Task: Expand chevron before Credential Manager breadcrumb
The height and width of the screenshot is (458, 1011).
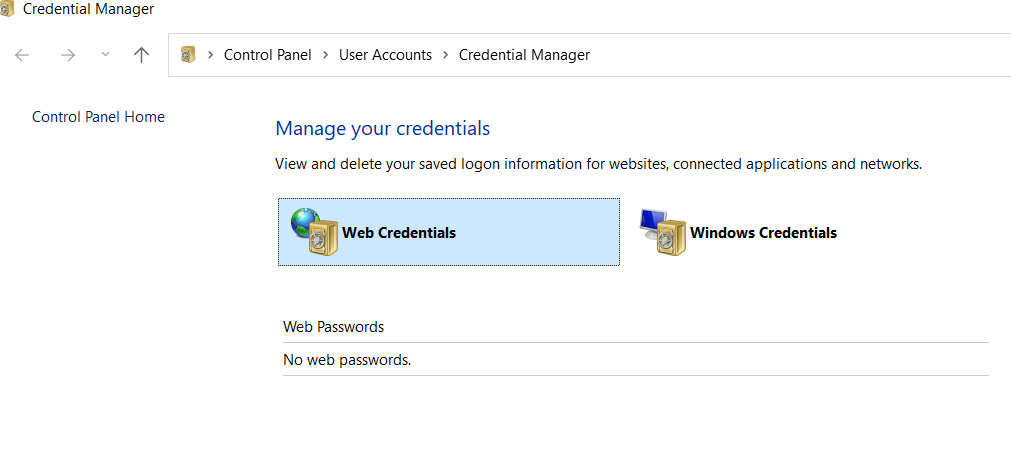Action: click(446, 55)
